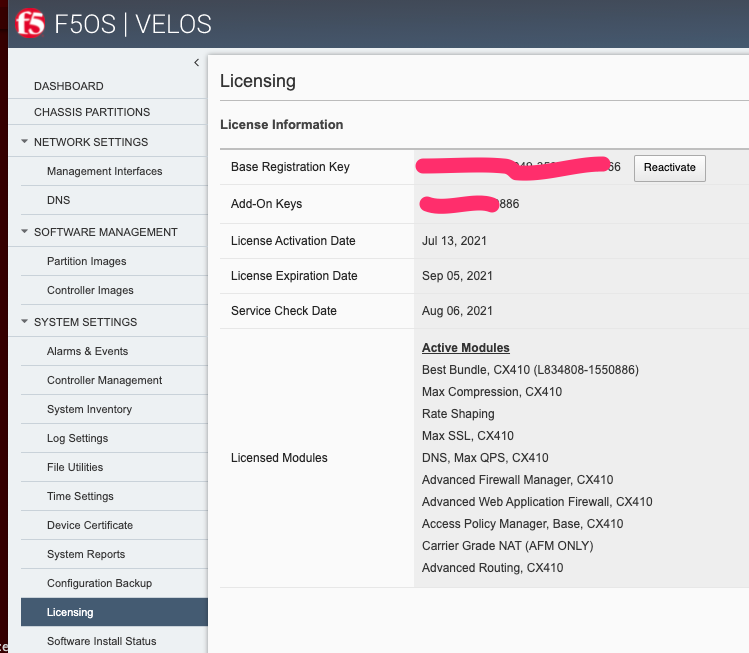Open Device Certificate page
Image resolution: width=749 pixels, height=653 pixels.
pos(90,525)
